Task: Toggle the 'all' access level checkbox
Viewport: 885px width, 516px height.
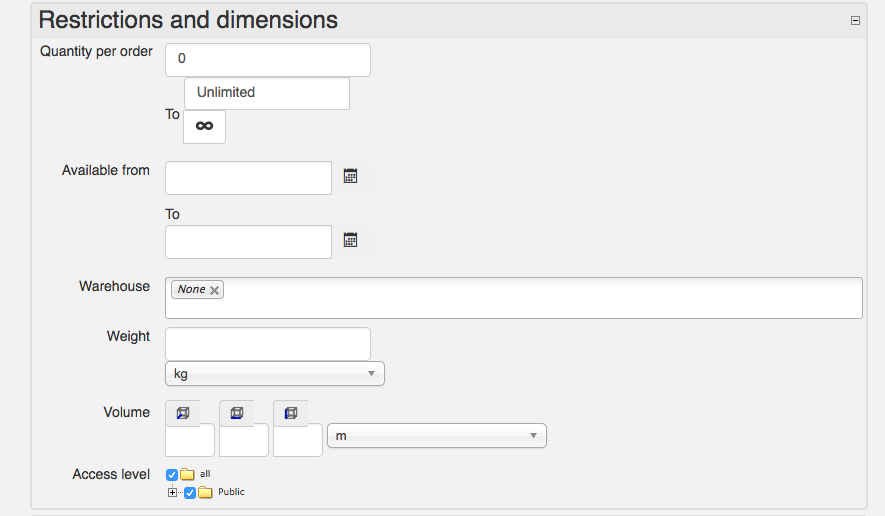Action: point(172,475)
